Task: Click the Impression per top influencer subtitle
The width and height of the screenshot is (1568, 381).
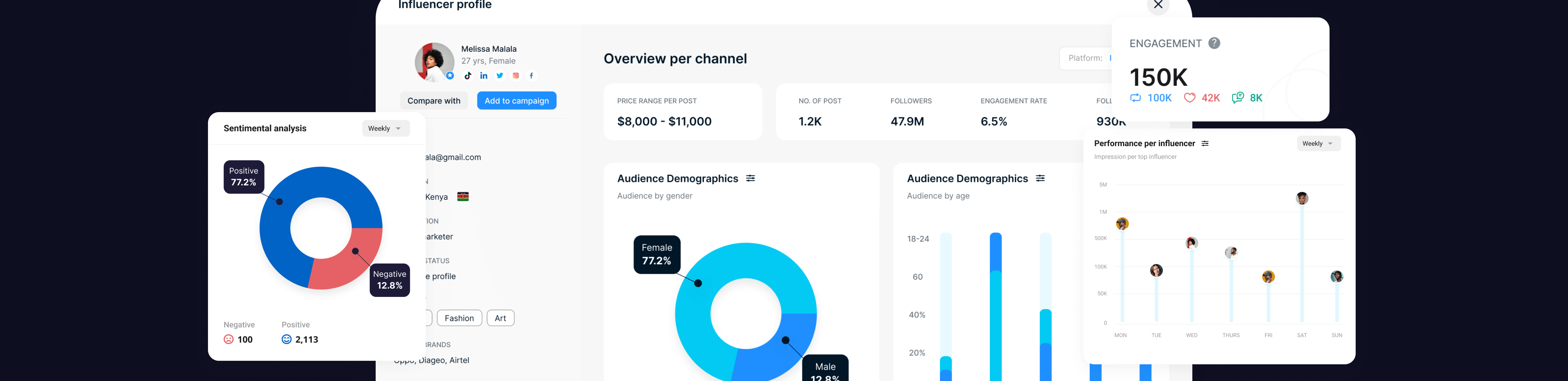Action: point(1135,157)
